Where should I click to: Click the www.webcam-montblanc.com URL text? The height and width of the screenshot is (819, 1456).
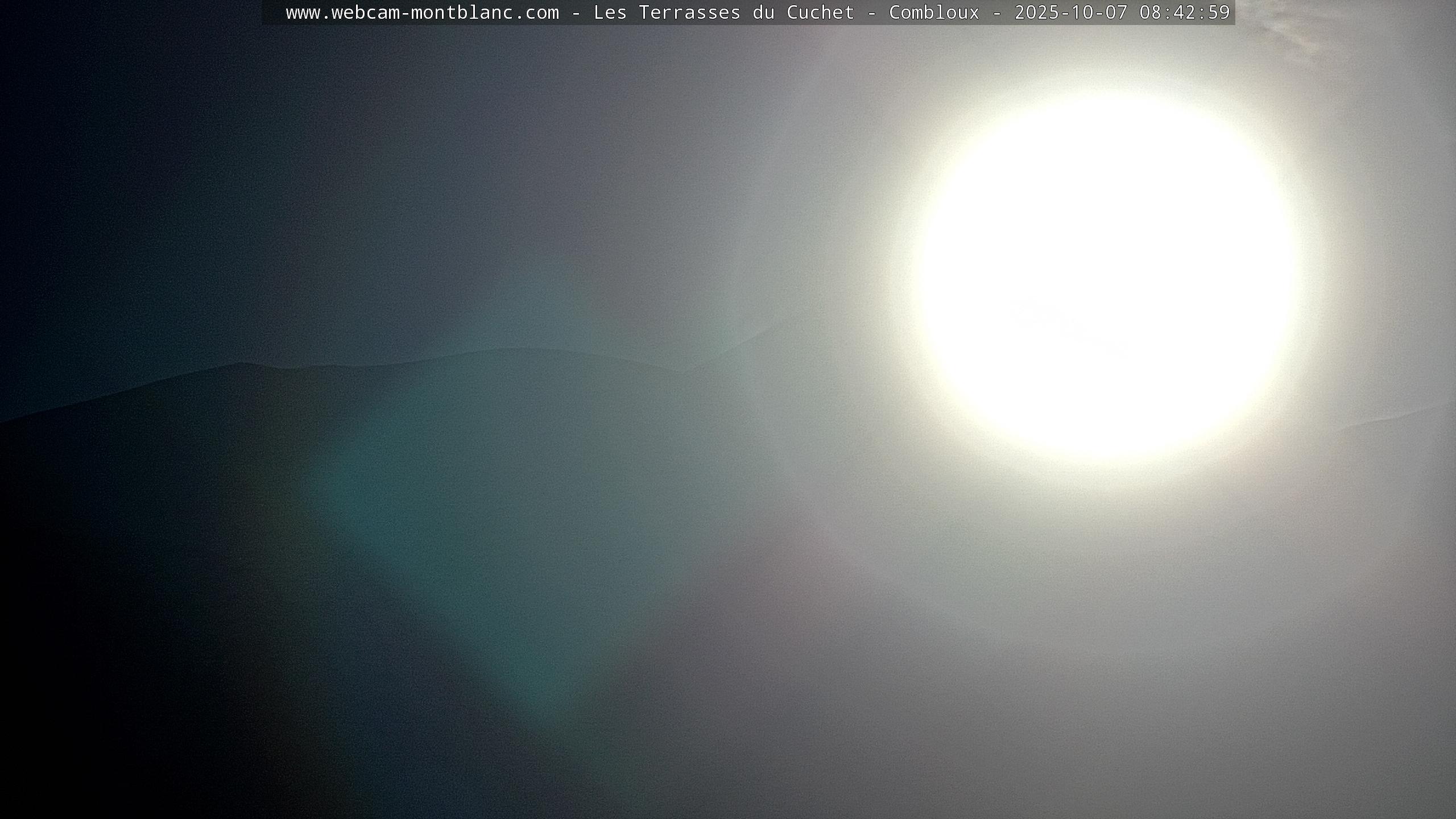[x=422, y=13]
